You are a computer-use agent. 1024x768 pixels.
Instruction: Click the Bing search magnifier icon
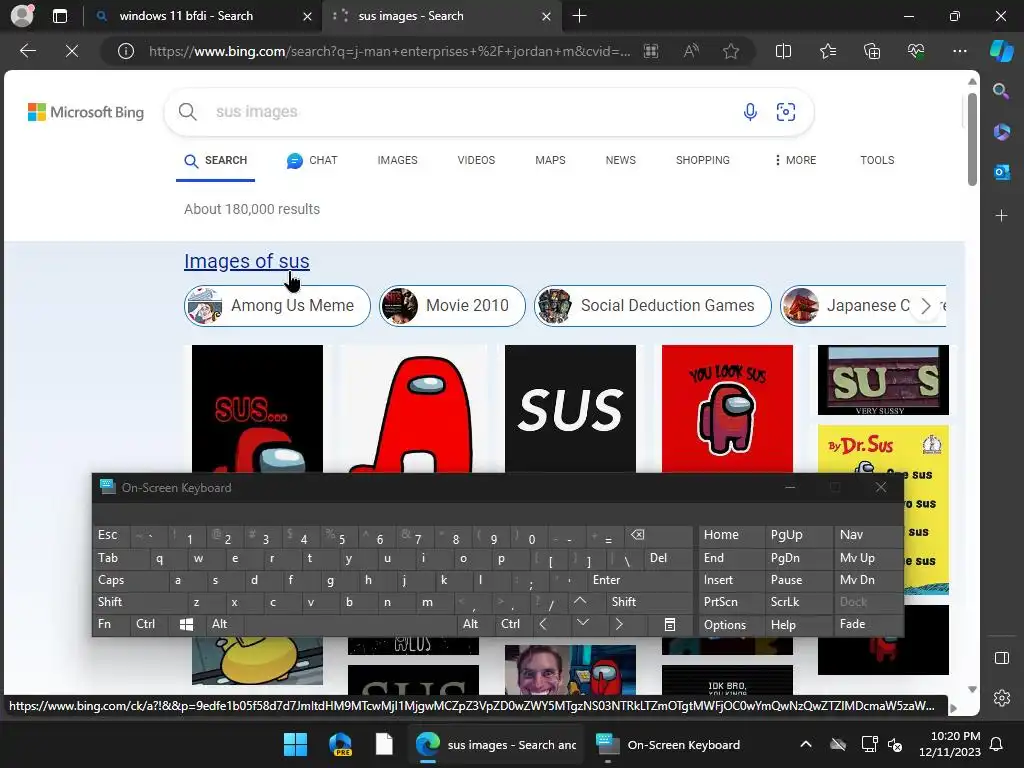(x=187, y=112)
